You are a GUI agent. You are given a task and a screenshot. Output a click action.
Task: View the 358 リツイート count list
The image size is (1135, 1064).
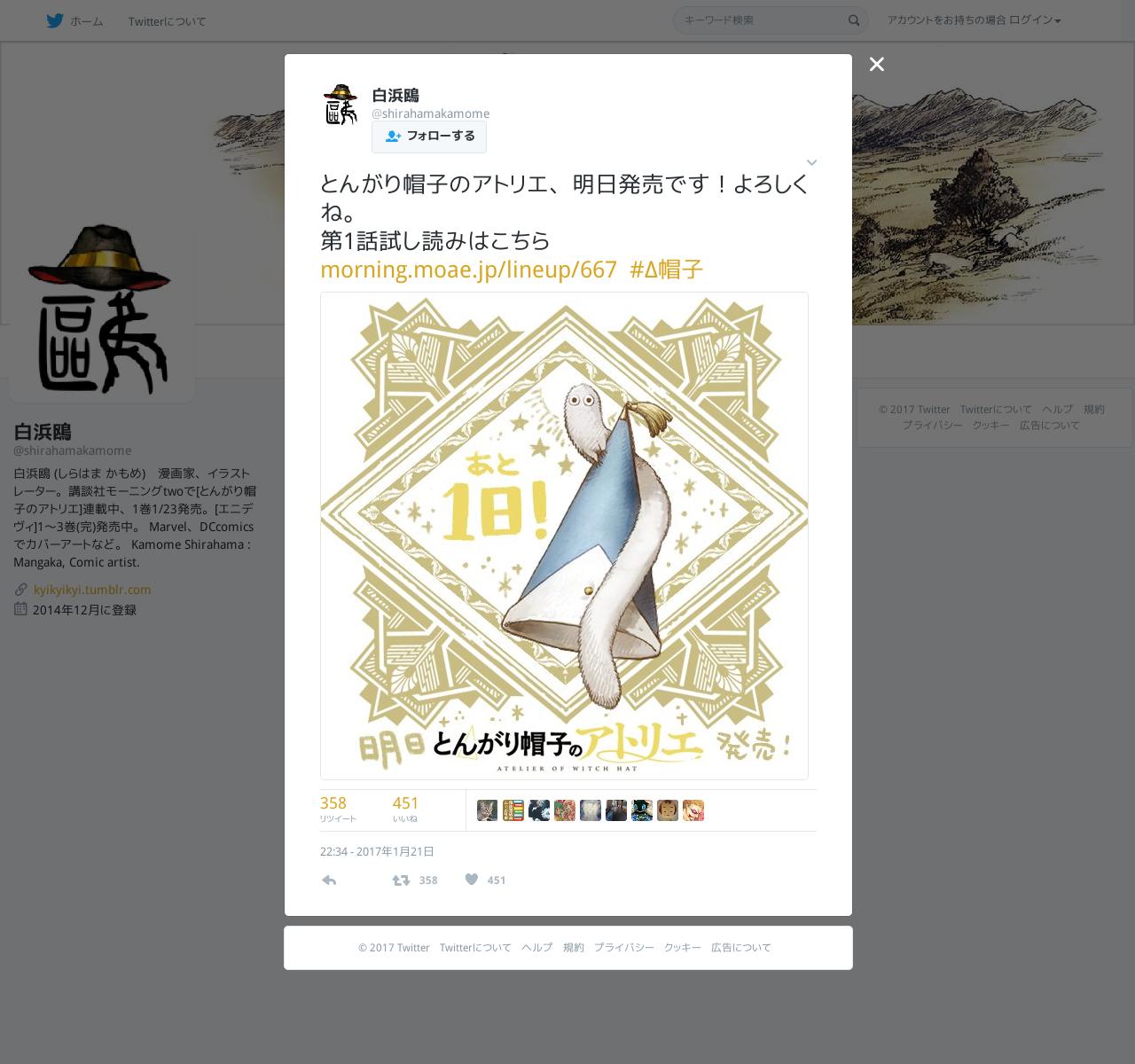338,809
